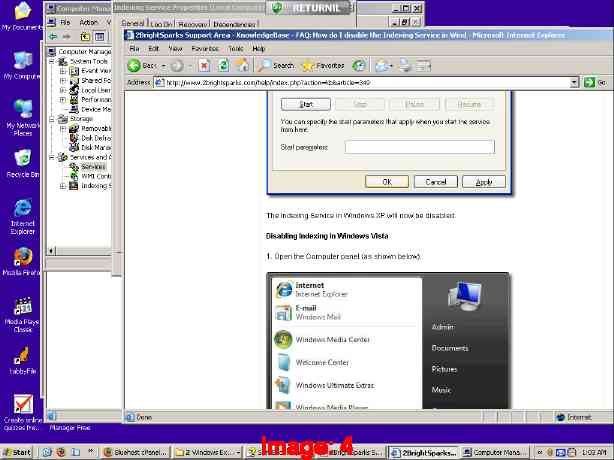Open the Internet Explorer desktop icon
Image resolution: width=614 pixels, height=460 pixels.
(22, 216)
